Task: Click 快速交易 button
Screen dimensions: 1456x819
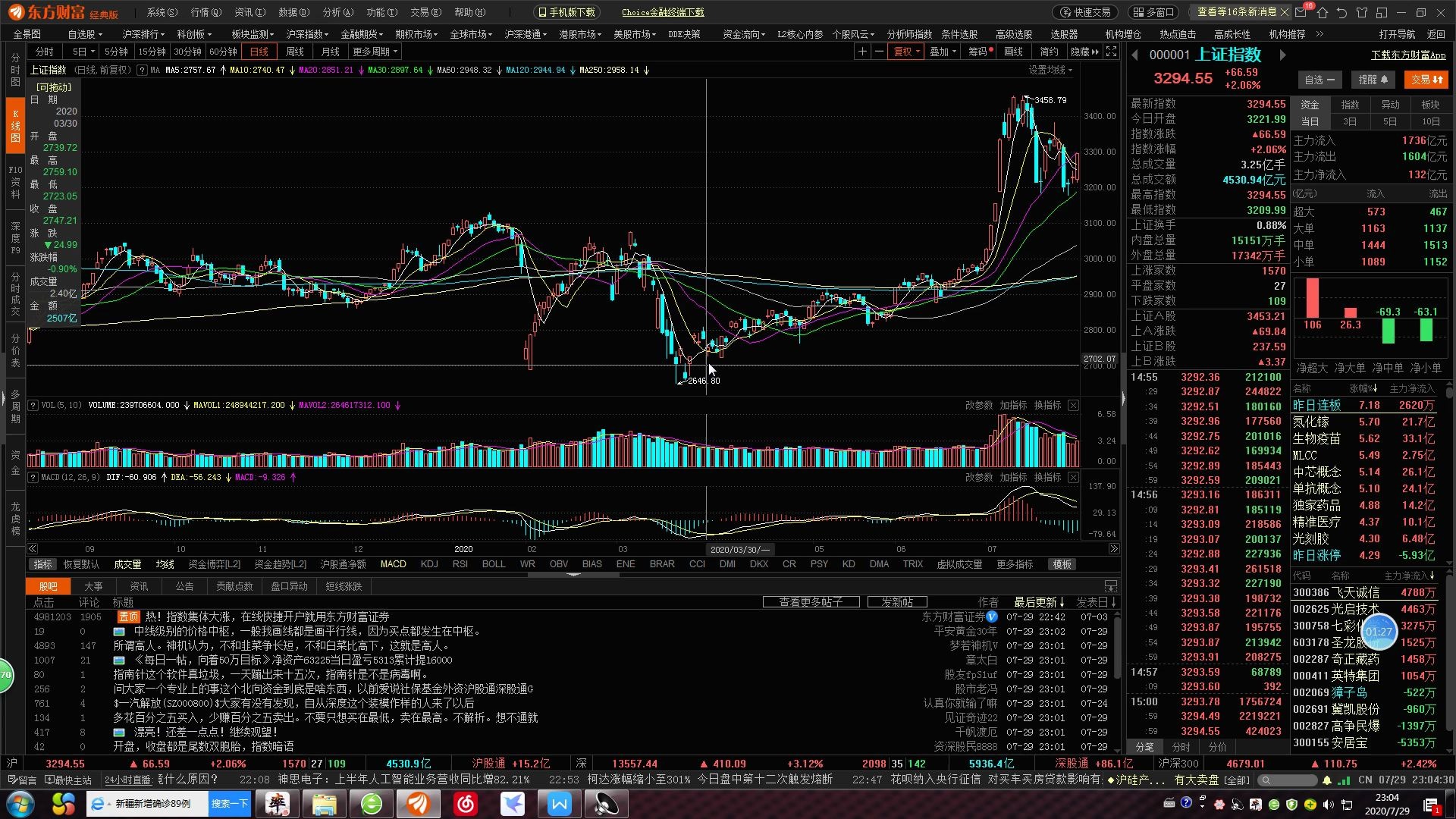Action: click(1086, 13)
